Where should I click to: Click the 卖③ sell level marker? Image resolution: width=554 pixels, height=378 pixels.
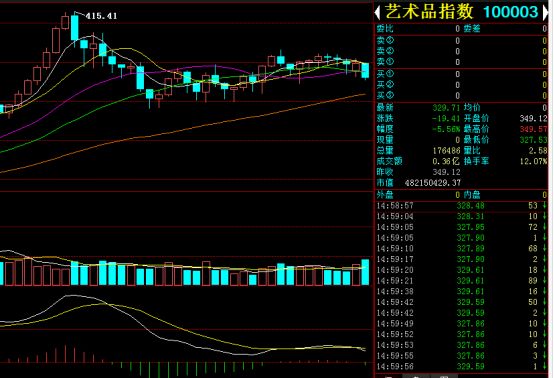tap(385, 40)
